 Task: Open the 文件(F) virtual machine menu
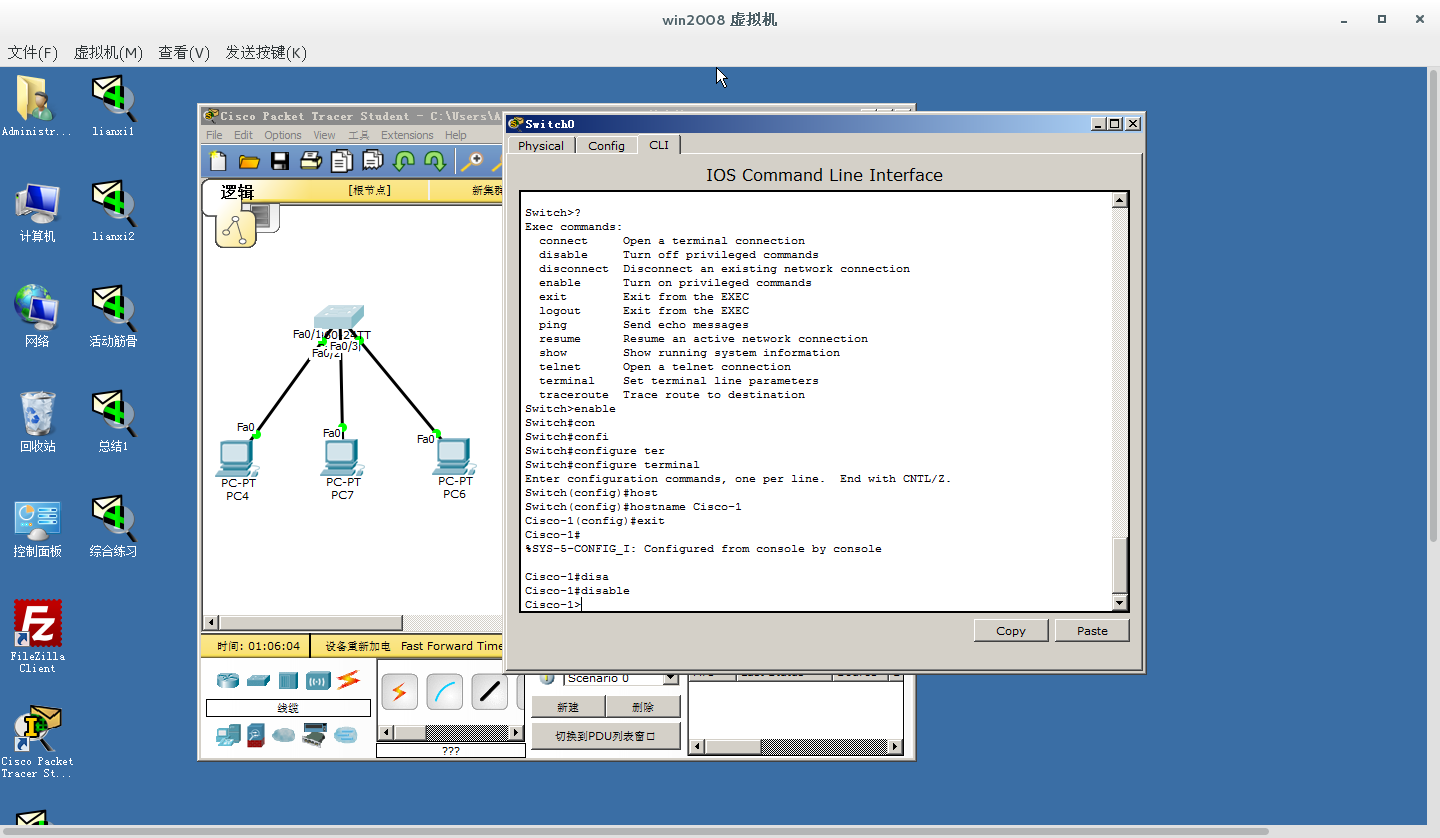(x=33, y=52)
